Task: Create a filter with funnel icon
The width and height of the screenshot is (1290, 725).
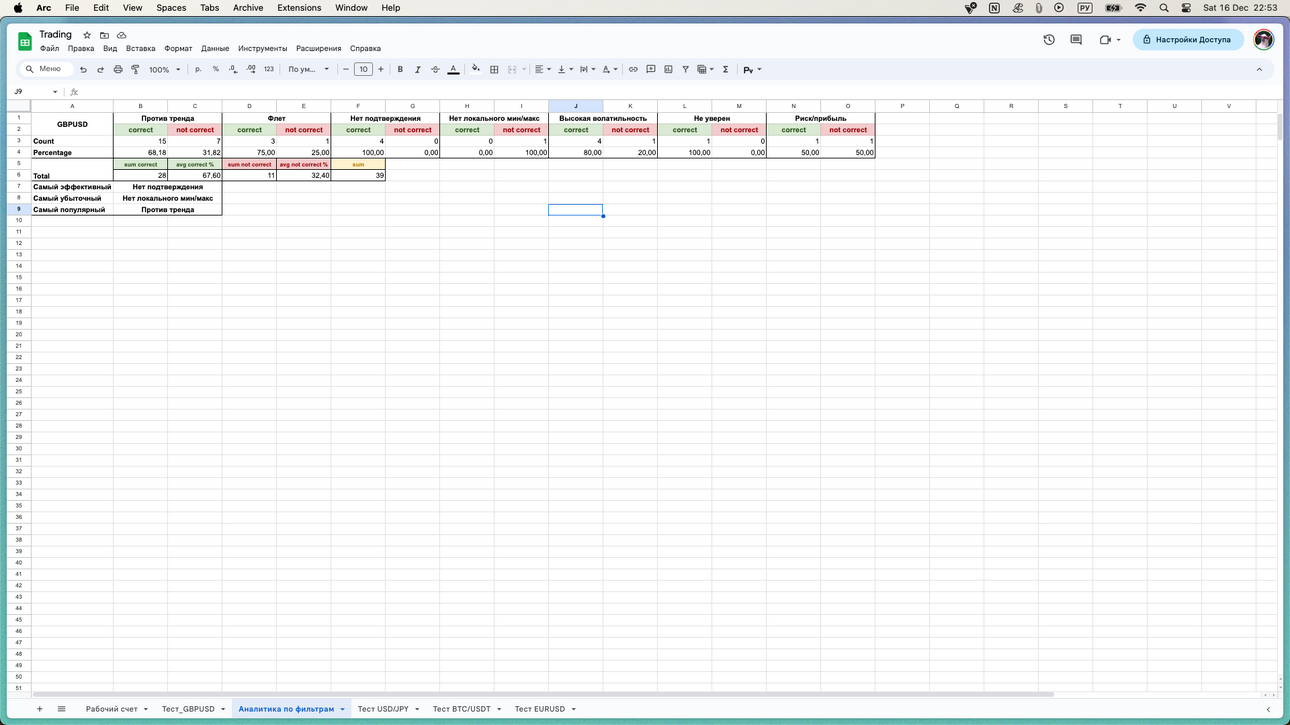Action: 685,69
